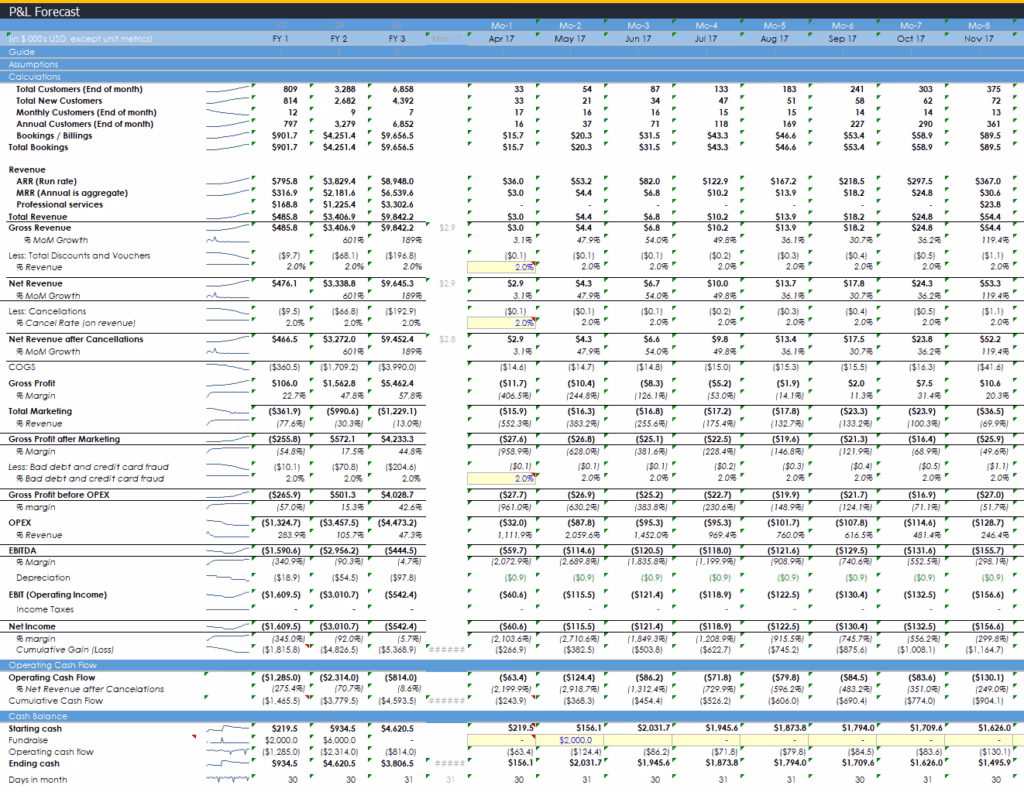The image size is (1024, 792).
Task: Select the Cumulative Gain (Loss) label
Action: 65,650
